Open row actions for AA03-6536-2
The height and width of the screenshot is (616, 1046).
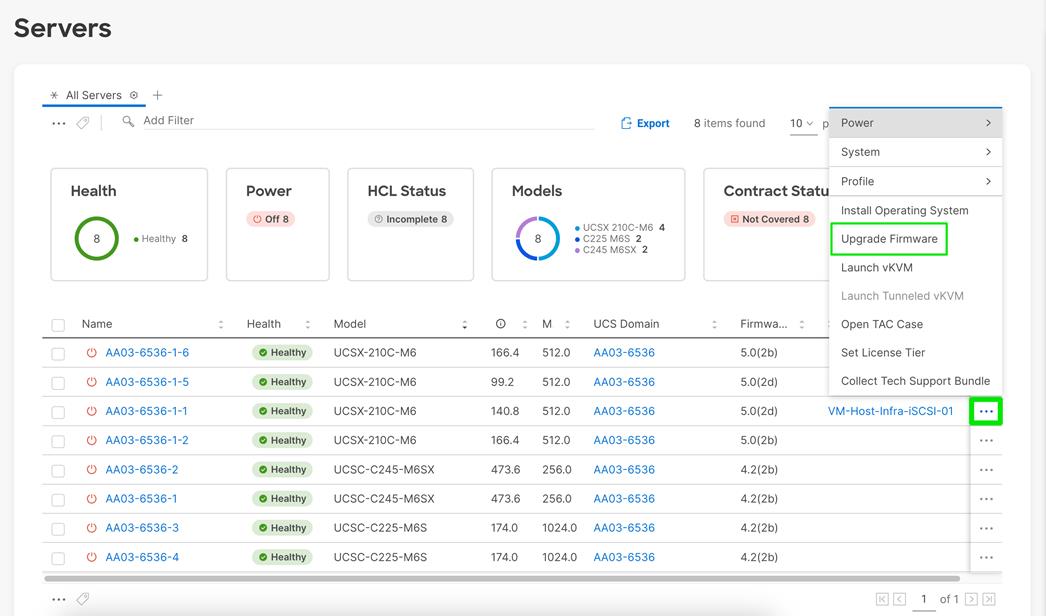tap(986, 470)
